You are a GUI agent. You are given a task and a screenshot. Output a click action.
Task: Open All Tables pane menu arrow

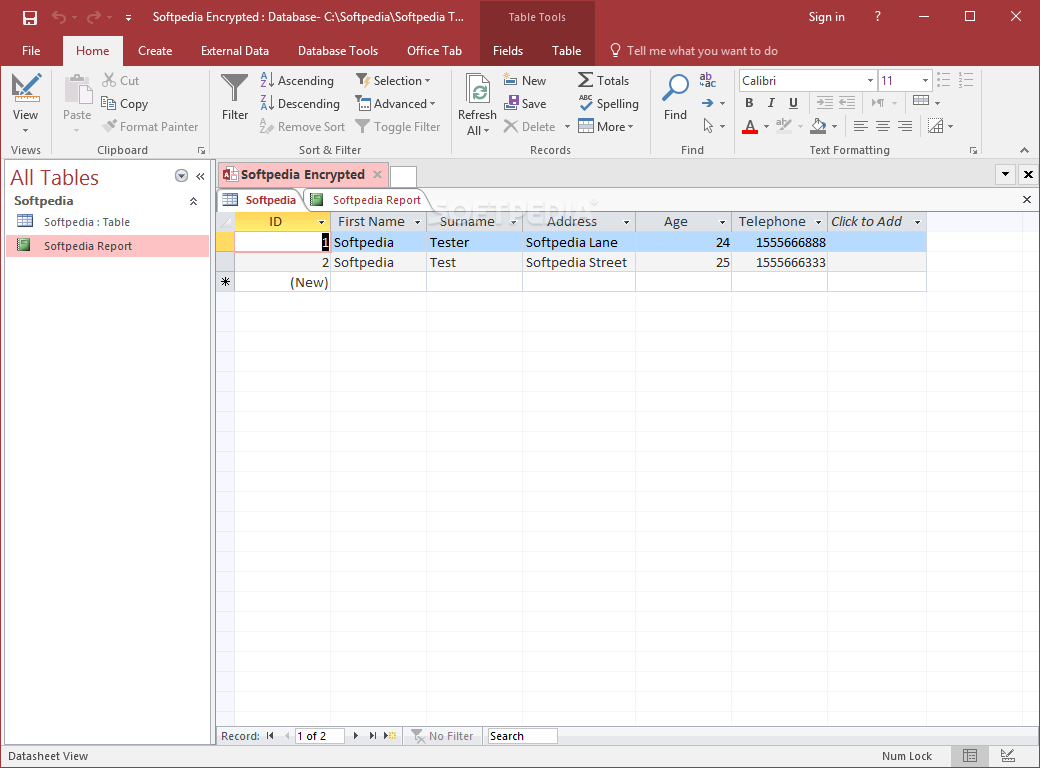[181, 176]
